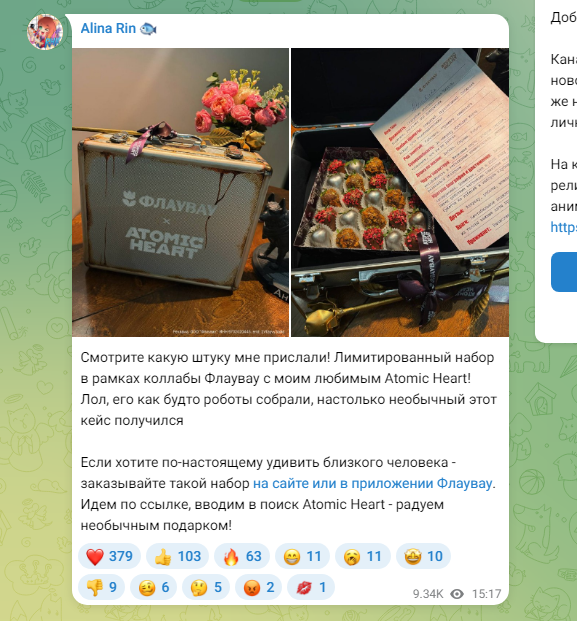This screenshot has width=577, height=621.
Task: Follow the 'на сайте или в приложении Флаувэй' link
Action: tap(372, 484)
